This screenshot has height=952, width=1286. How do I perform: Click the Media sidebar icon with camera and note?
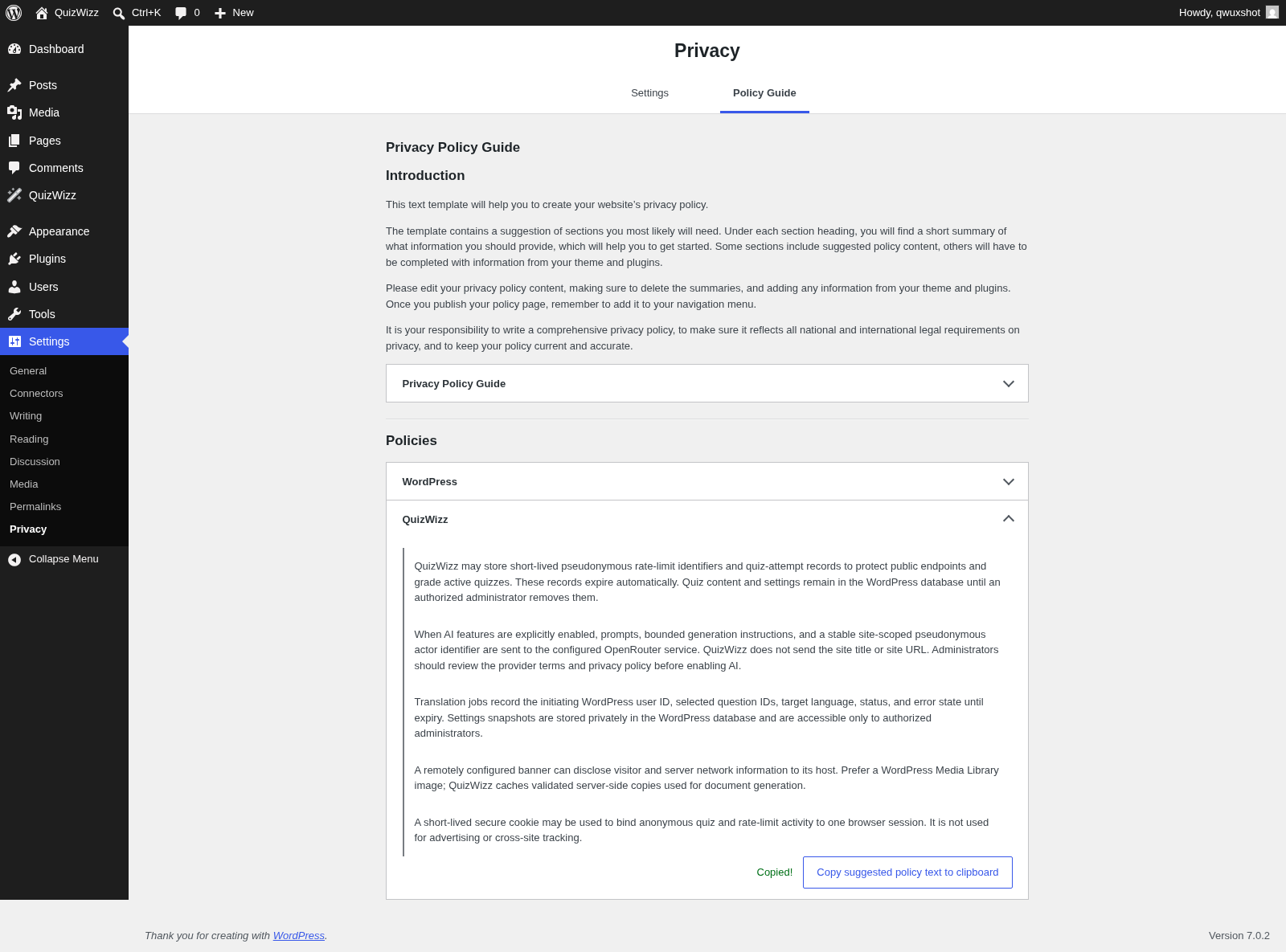14,112
